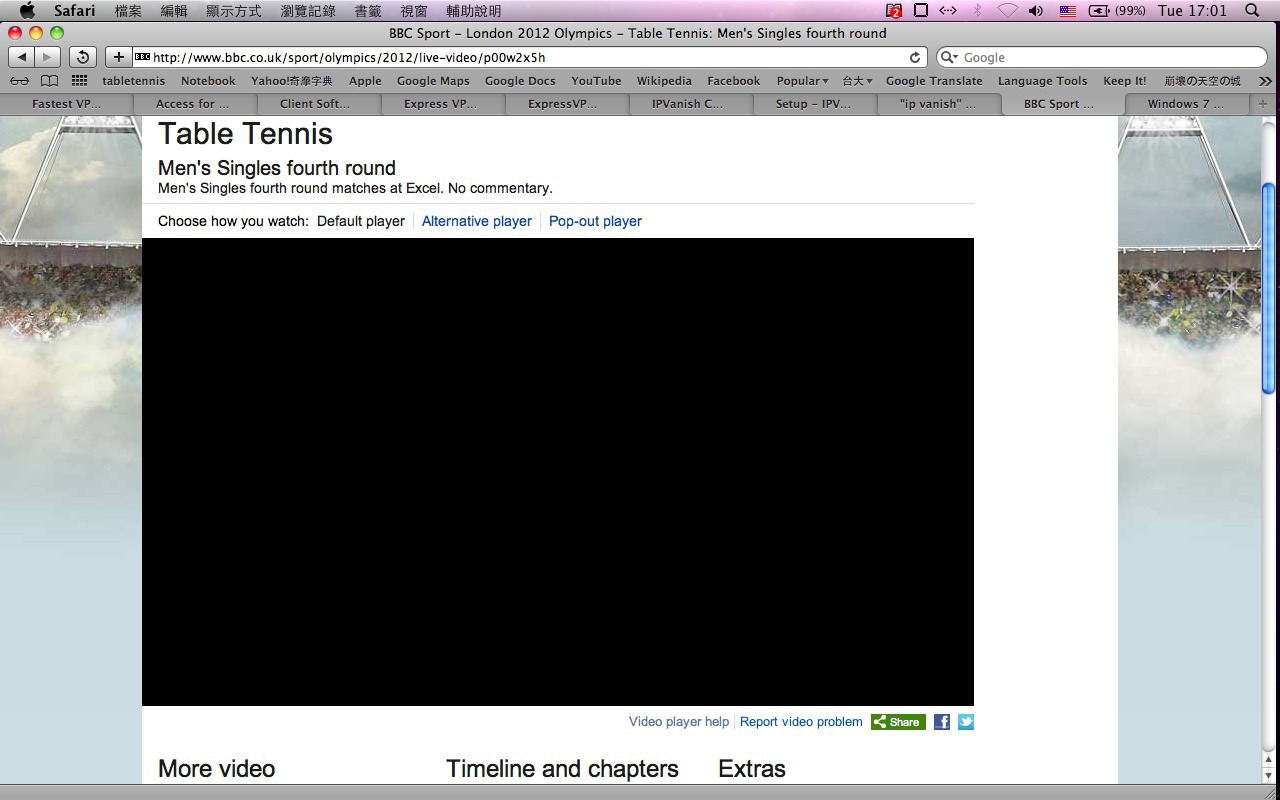The image size is (1280, 800).
Task: Switch to the Setup – IPV... tab
Action: (813, 103)
